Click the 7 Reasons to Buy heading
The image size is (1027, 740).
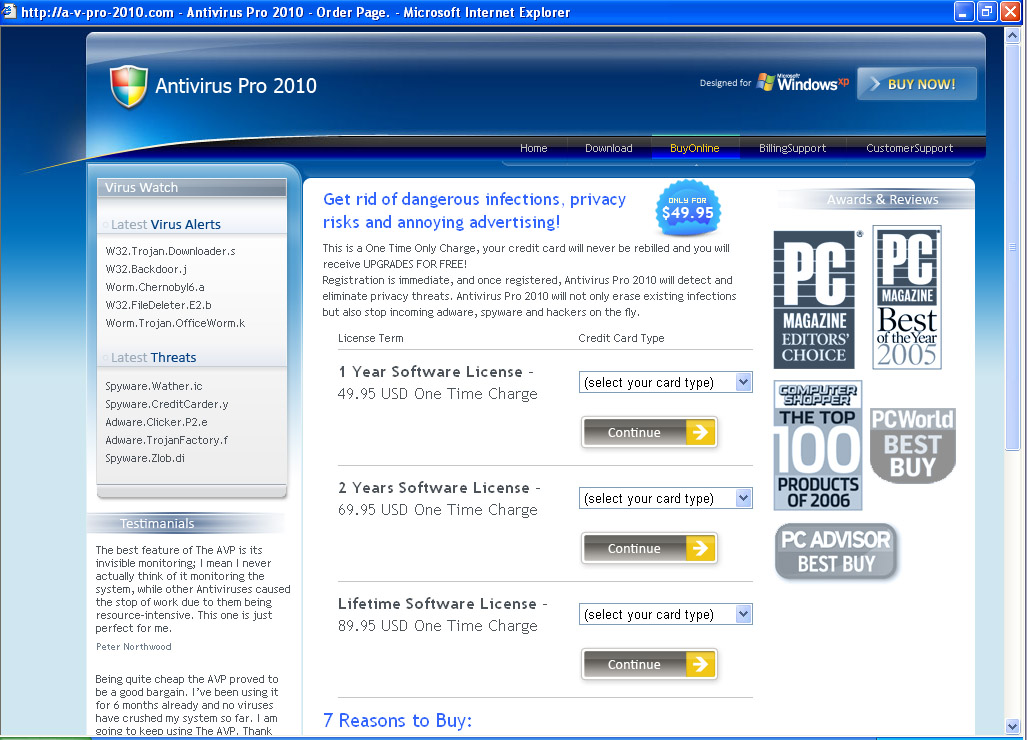coord(398,720)
